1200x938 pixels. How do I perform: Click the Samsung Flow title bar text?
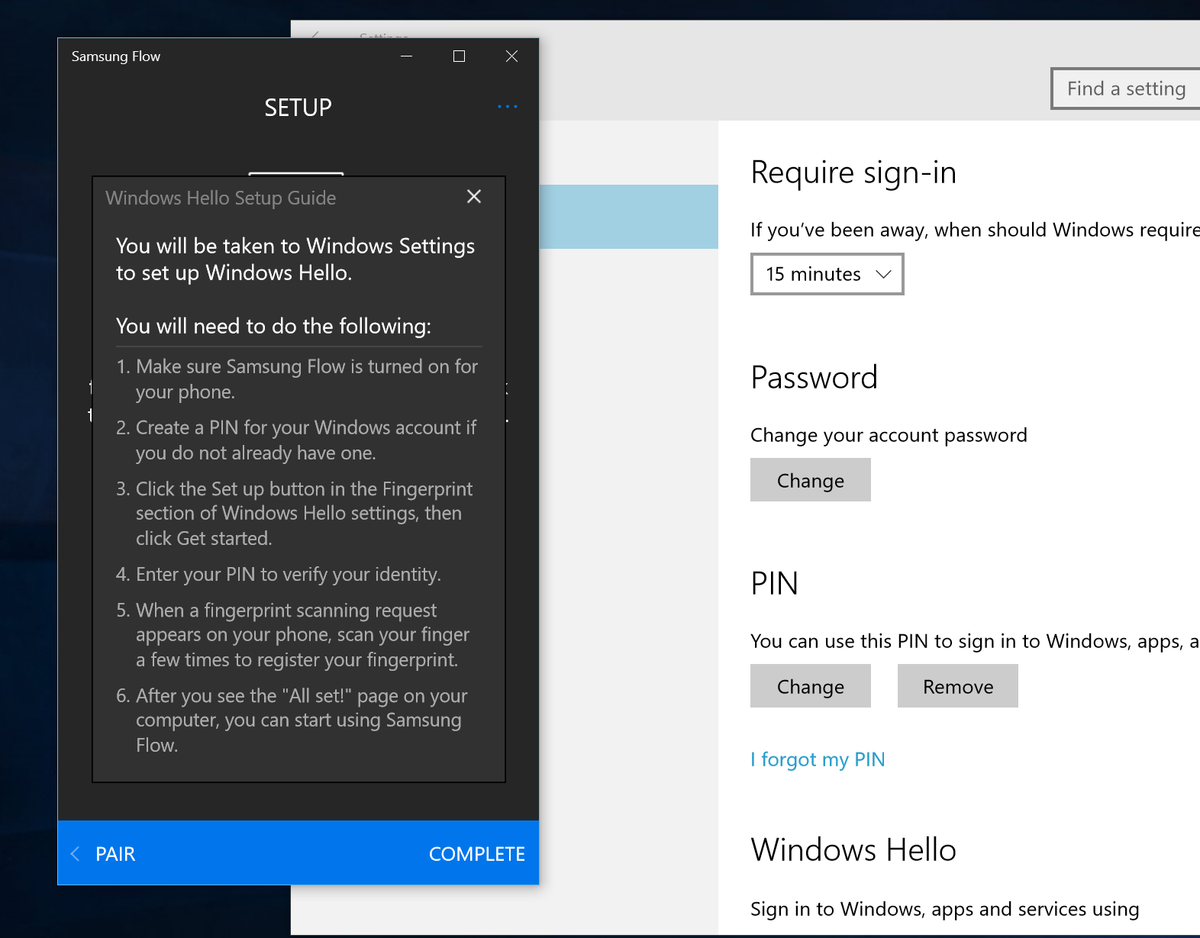[116, 56]
